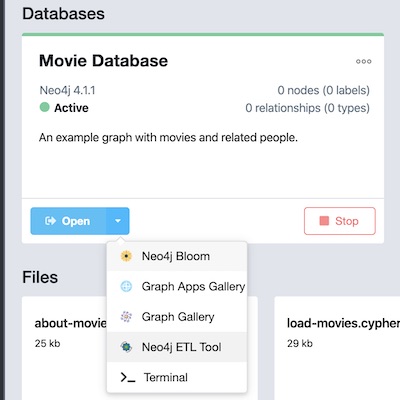Click the red stop square icon
The width and height of the screenshot is (400, 400).
pos(324,221)
